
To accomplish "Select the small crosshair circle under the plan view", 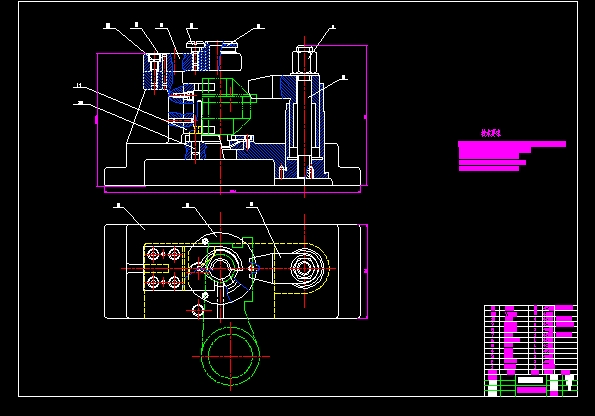I will [198, 310].
